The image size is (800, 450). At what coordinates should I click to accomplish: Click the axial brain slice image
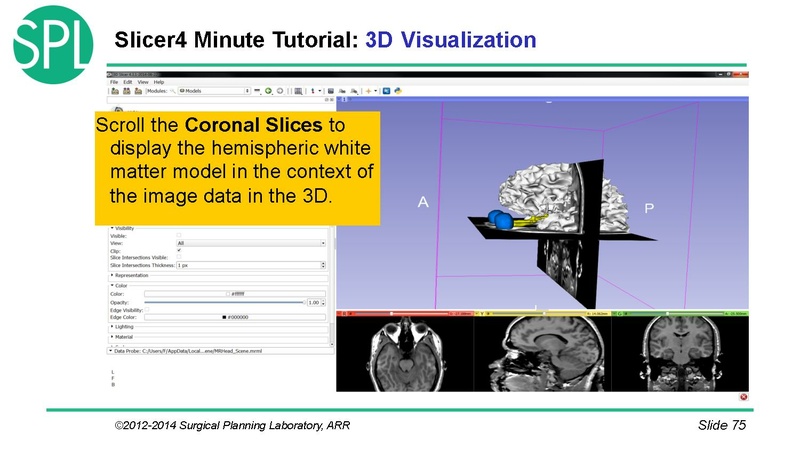pos(405,354)
